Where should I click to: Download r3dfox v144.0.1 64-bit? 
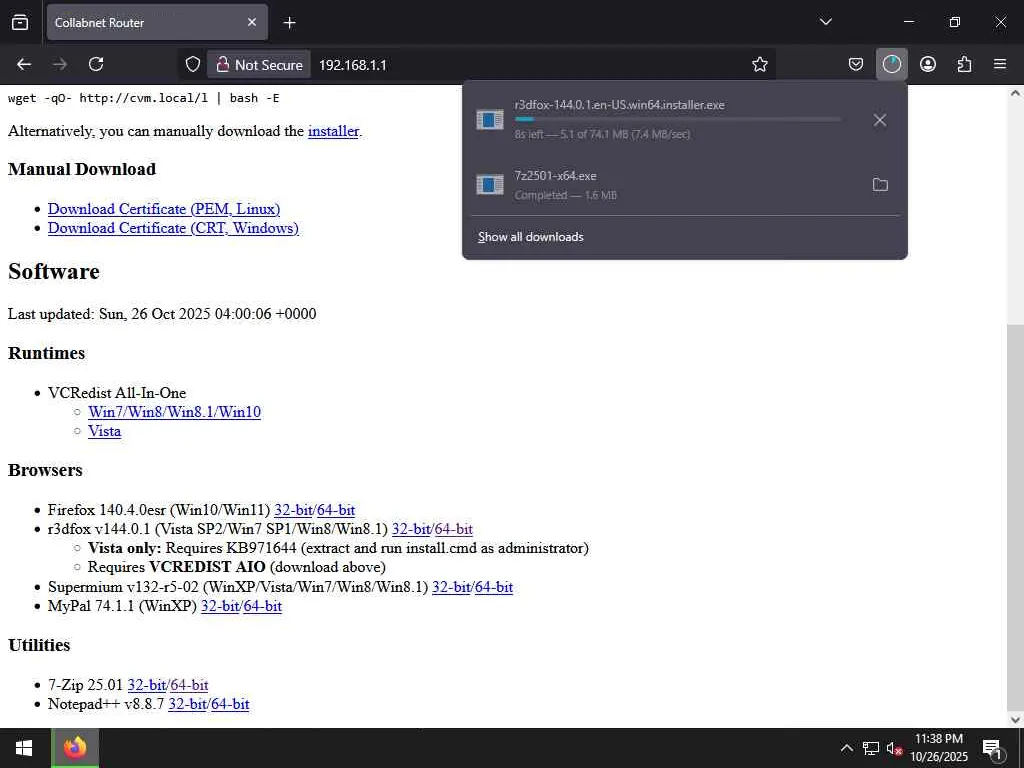point(453,529)
